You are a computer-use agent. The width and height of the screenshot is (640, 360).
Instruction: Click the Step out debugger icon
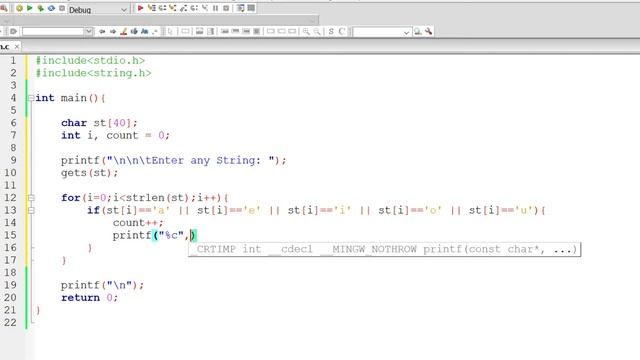tap(183, 8)
